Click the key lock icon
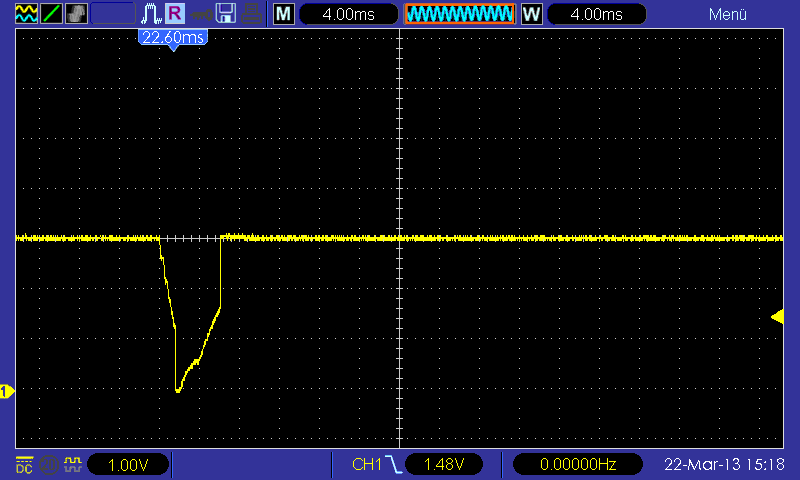 201,14
